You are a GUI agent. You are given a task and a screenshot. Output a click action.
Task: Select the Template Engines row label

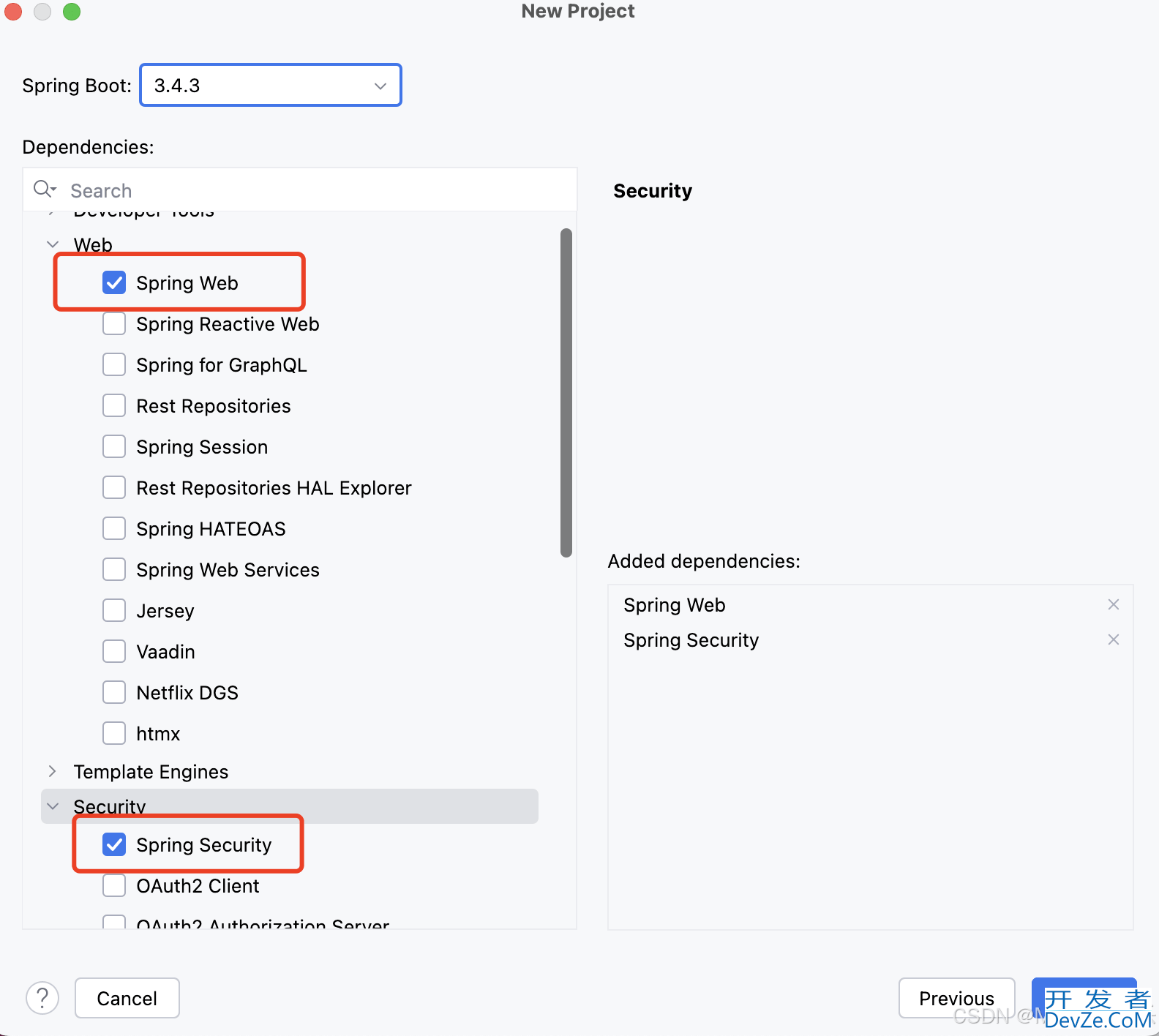click(x=151, y=771)
